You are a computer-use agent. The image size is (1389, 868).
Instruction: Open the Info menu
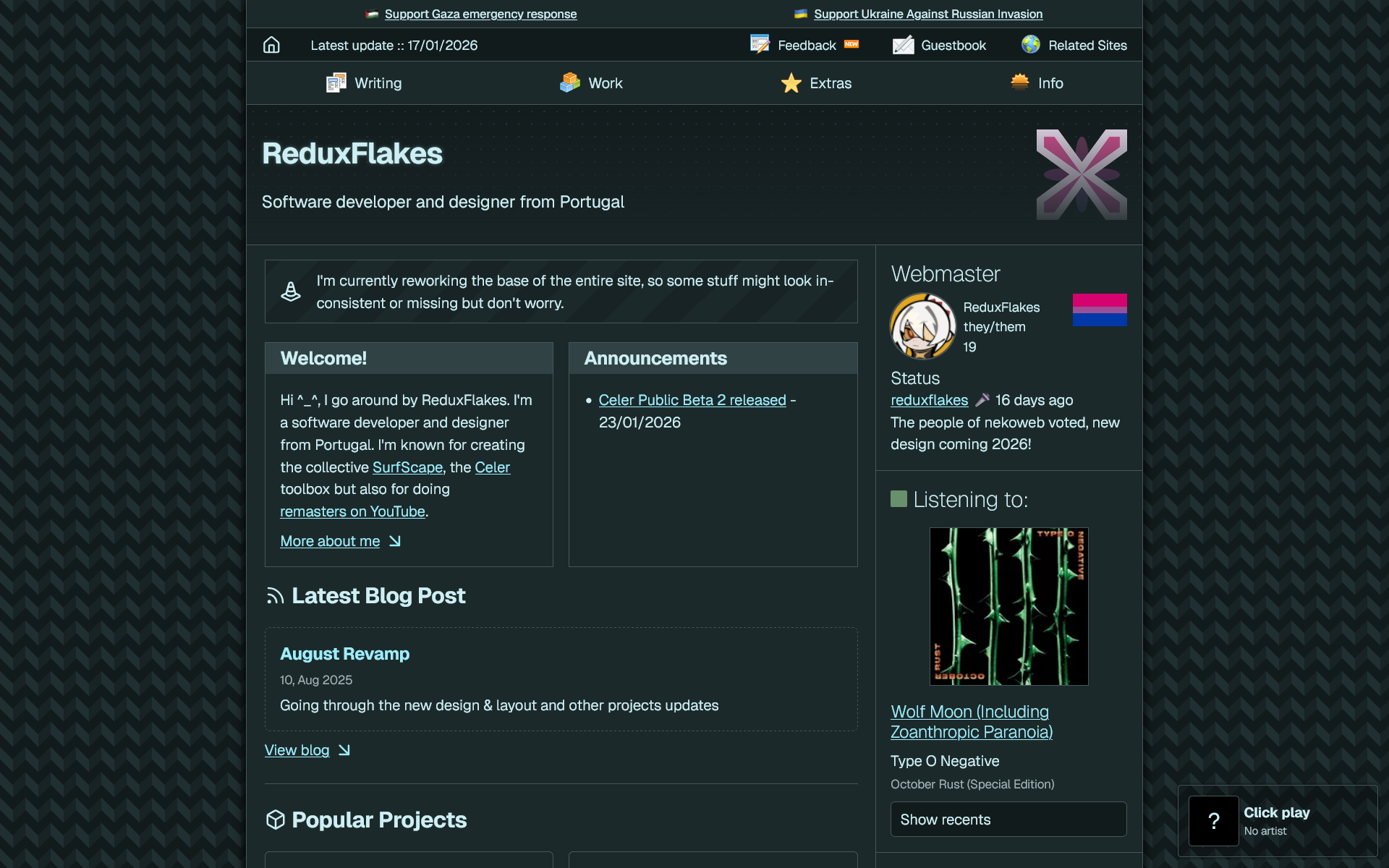tap(1037, 83)
